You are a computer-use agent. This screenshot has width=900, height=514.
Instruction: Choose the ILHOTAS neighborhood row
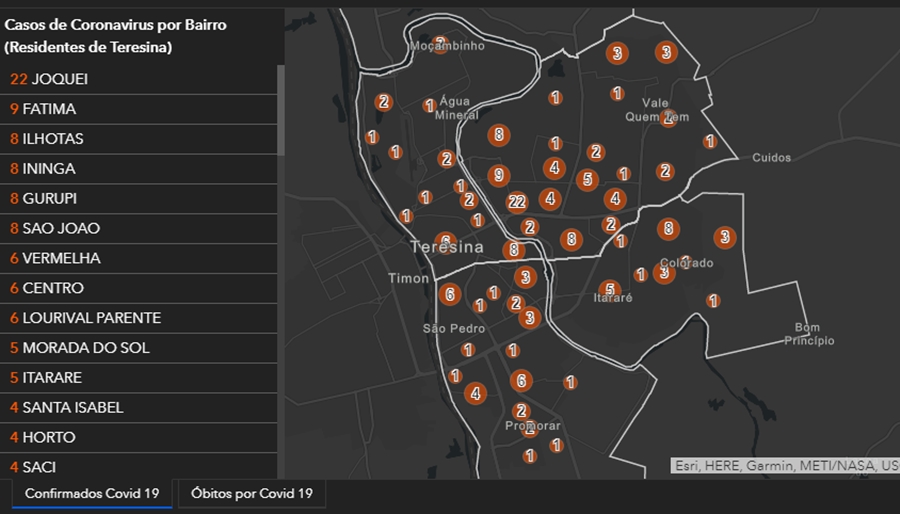pos(138,139)
